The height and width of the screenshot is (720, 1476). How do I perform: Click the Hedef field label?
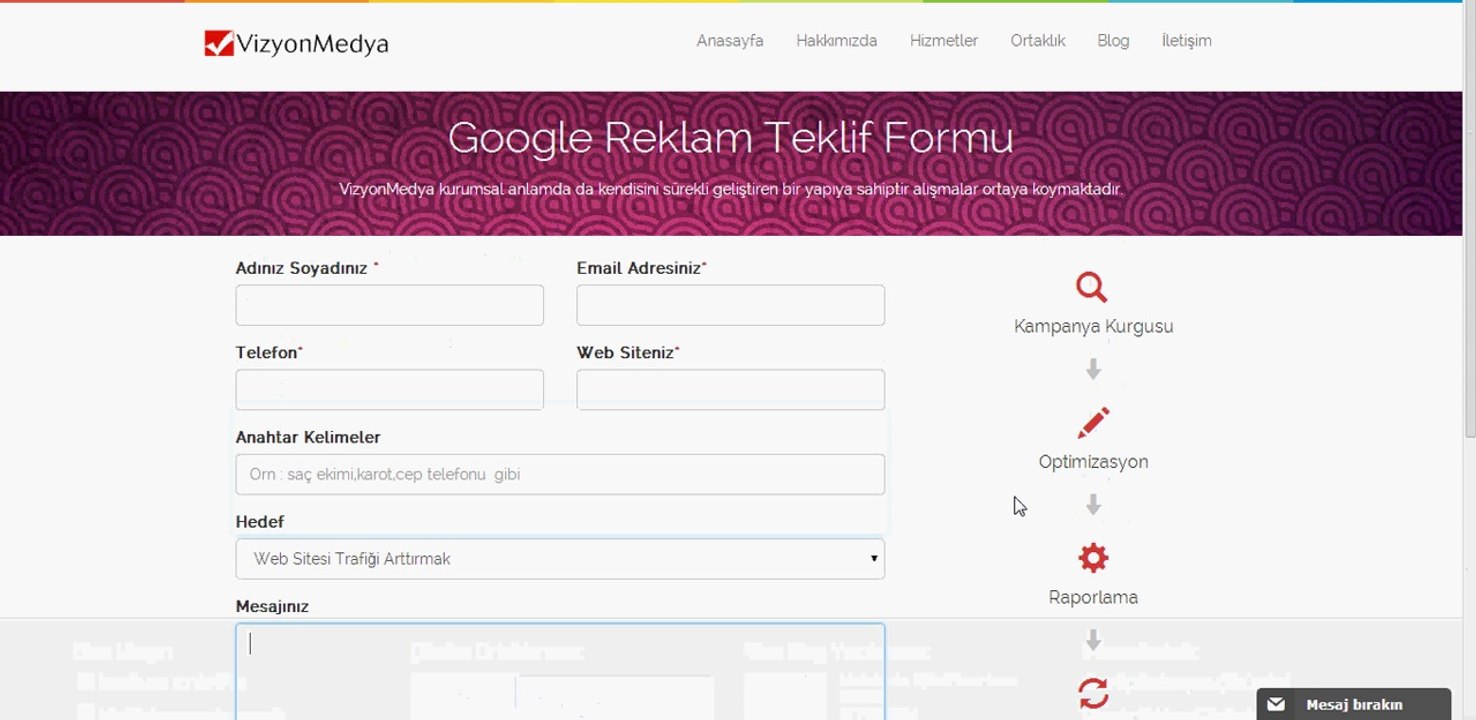pos(260,522)
